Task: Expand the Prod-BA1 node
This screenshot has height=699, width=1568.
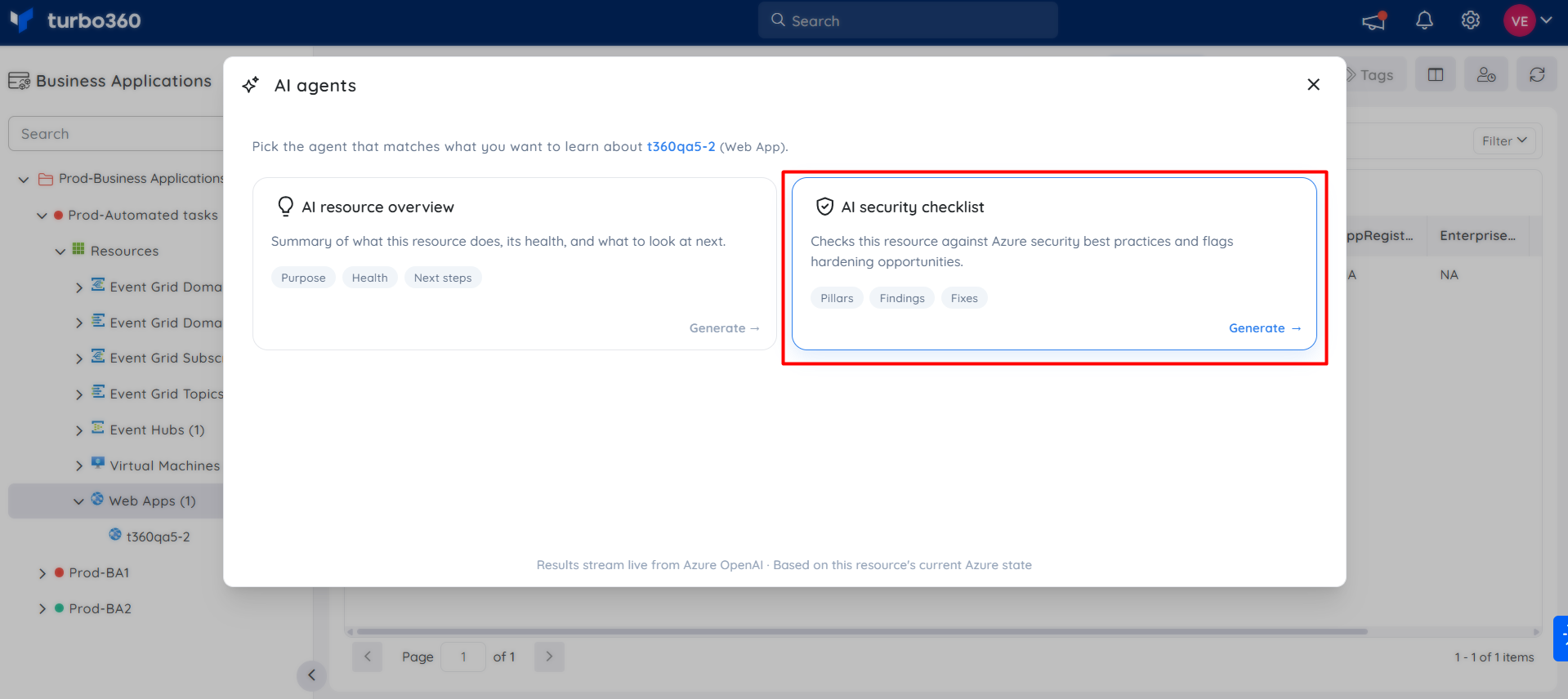Action: pos(42,574)
